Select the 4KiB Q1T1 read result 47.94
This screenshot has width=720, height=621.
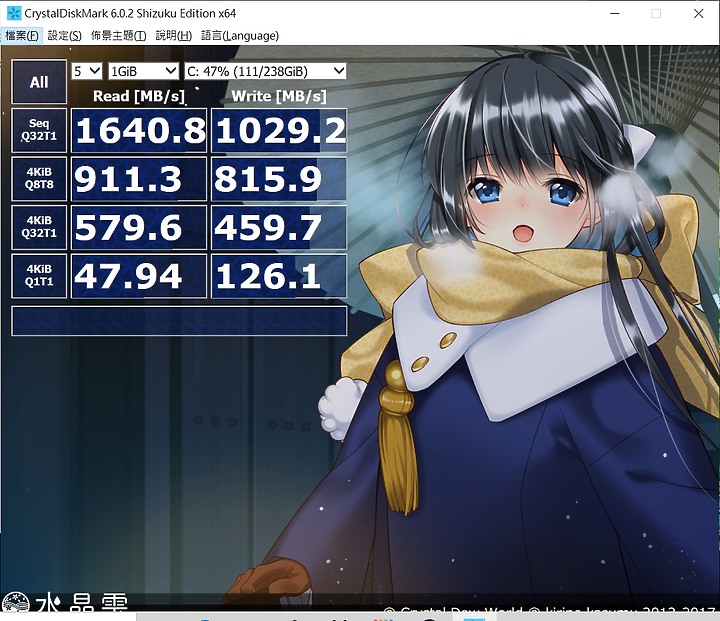tap(139, 276)
